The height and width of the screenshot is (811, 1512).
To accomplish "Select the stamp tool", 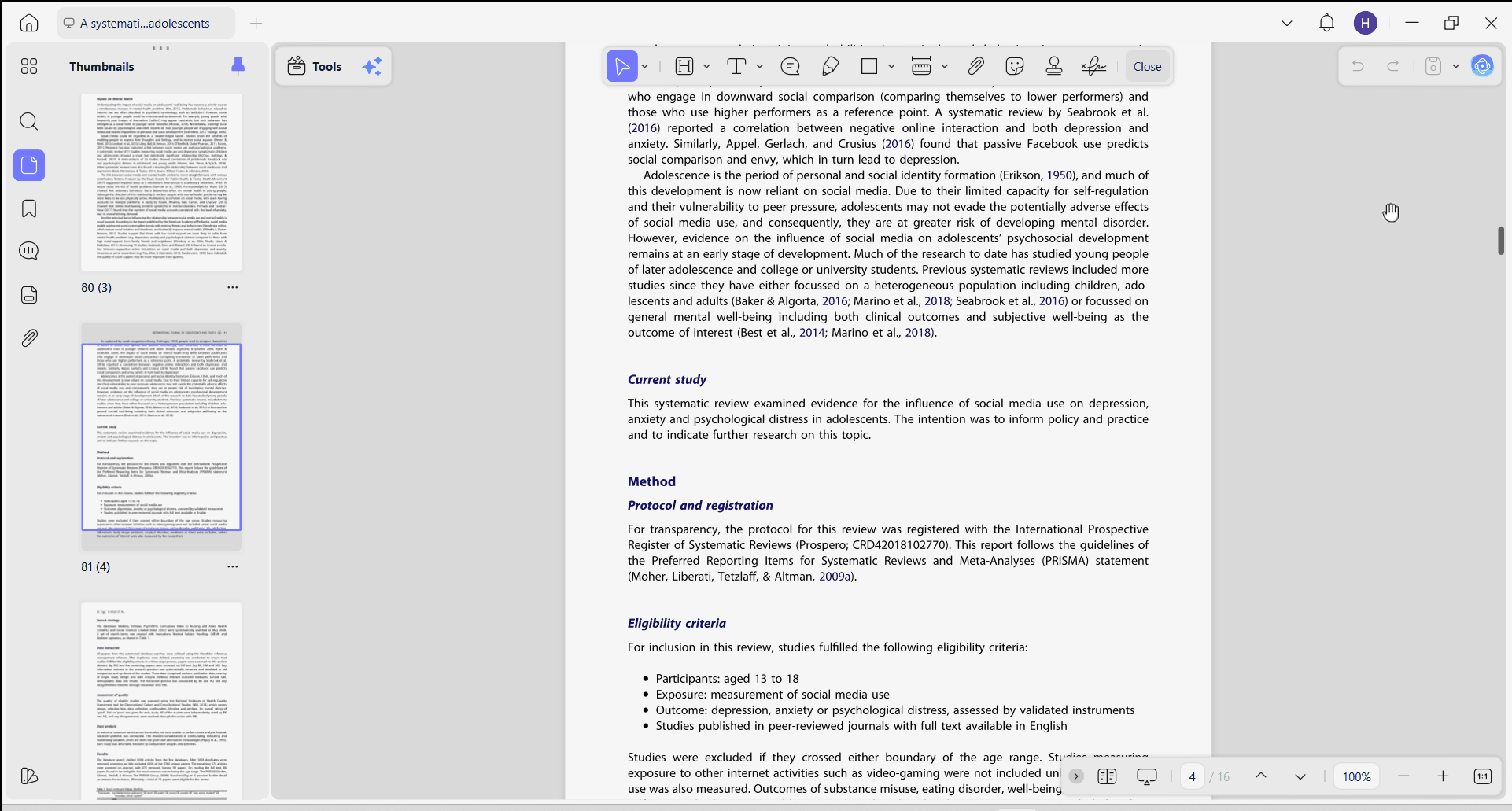I will coord(1054,66).
